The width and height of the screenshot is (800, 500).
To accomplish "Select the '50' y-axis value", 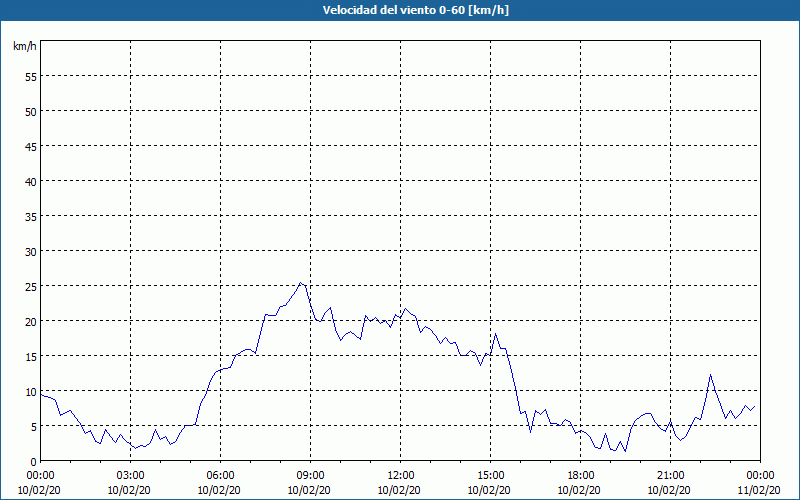I will (x=31, y=112).
